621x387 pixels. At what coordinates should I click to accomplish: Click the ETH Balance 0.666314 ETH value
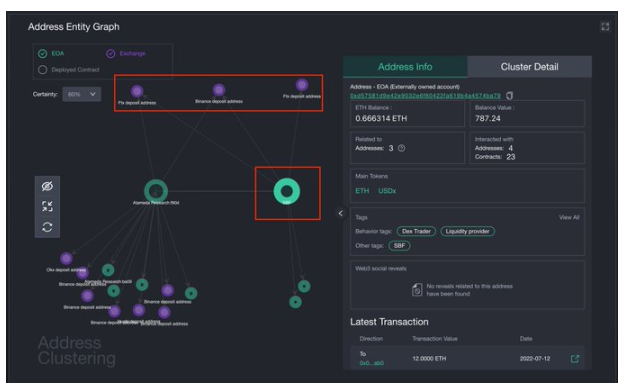click(381, 118)
